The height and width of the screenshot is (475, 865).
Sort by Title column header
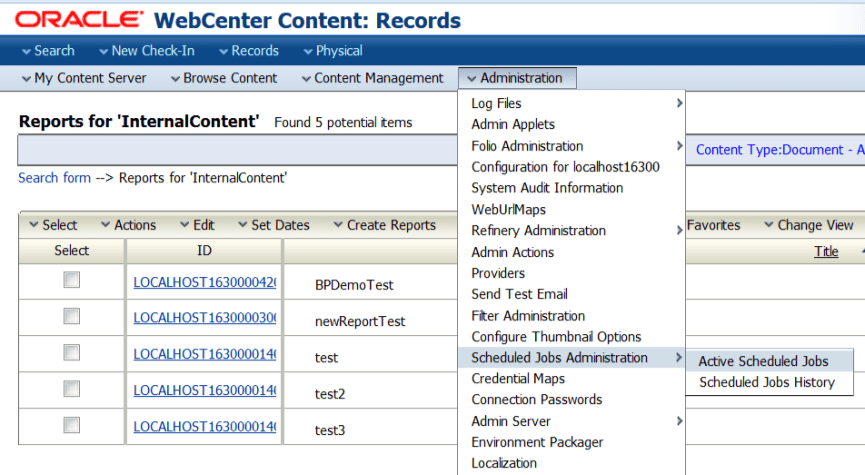(826, 252)
